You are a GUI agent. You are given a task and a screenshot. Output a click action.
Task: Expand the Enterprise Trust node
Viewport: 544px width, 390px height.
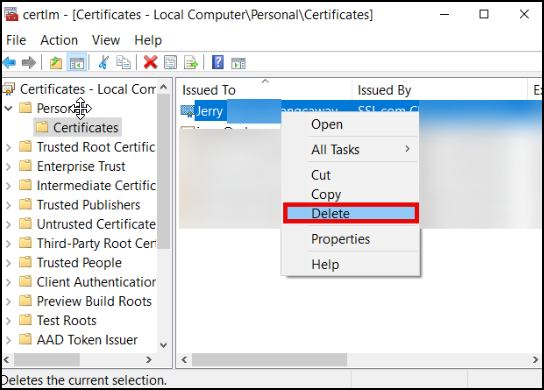coord(9,167)
